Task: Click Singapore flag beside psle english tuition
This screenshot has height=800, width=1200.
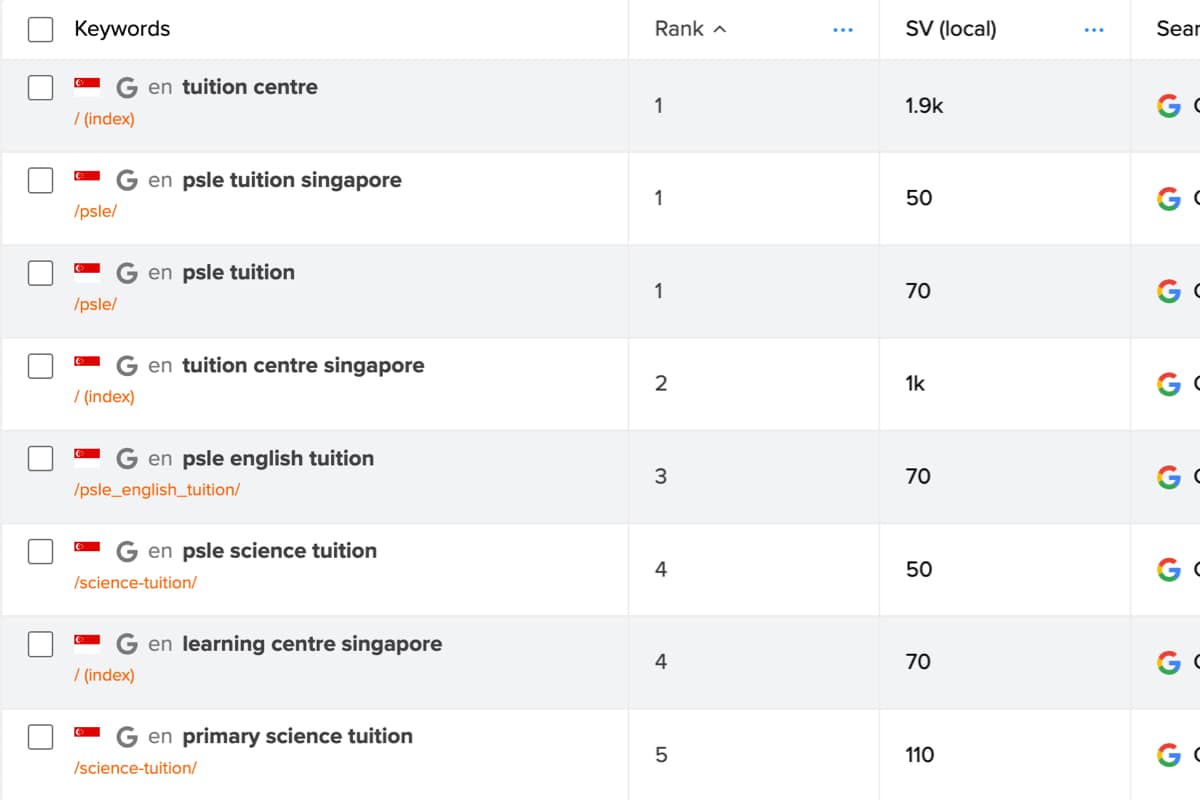Action: 87,458
